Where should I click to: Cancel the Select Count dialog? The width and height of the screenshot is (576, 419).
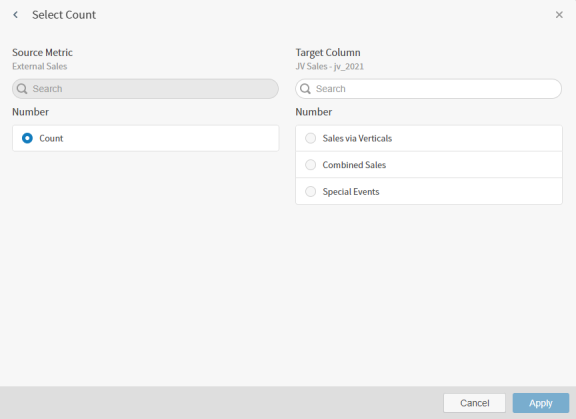click(474, 403)
